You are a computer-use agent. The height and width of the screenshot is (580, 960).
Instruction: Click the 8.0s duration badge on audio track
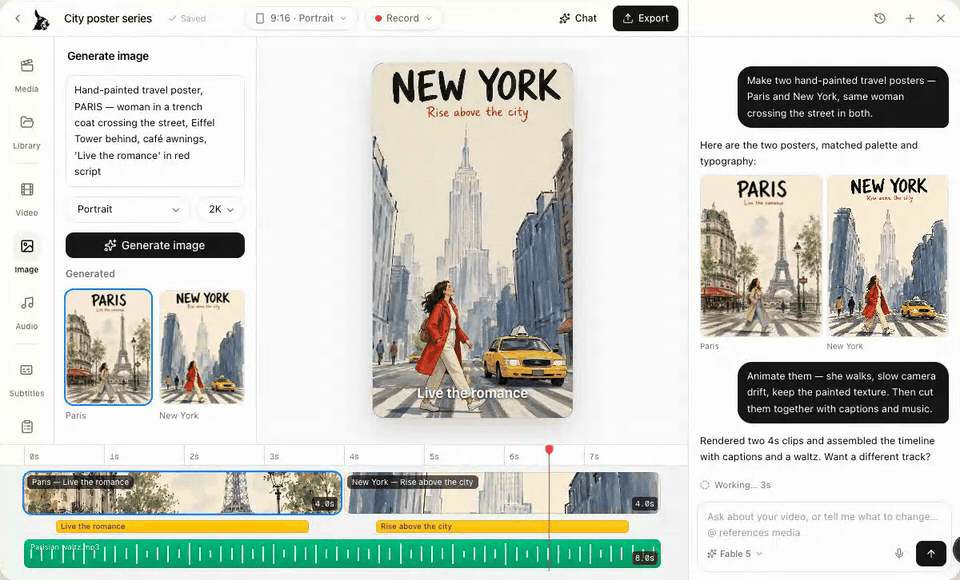tap(644, 558)
